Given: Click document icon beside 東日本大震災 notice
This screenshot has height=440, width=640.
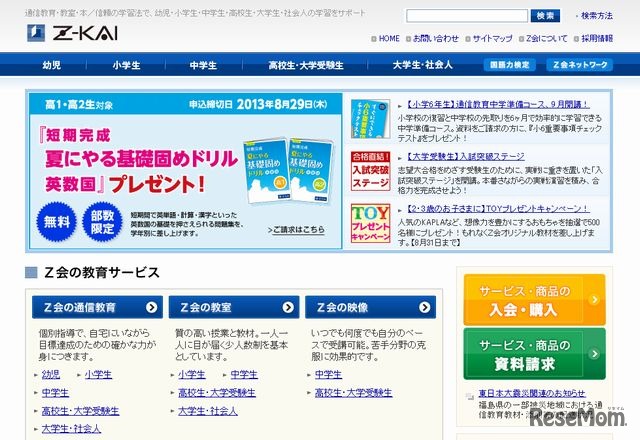Looking at the screenshot, I should tap(469, 396).
